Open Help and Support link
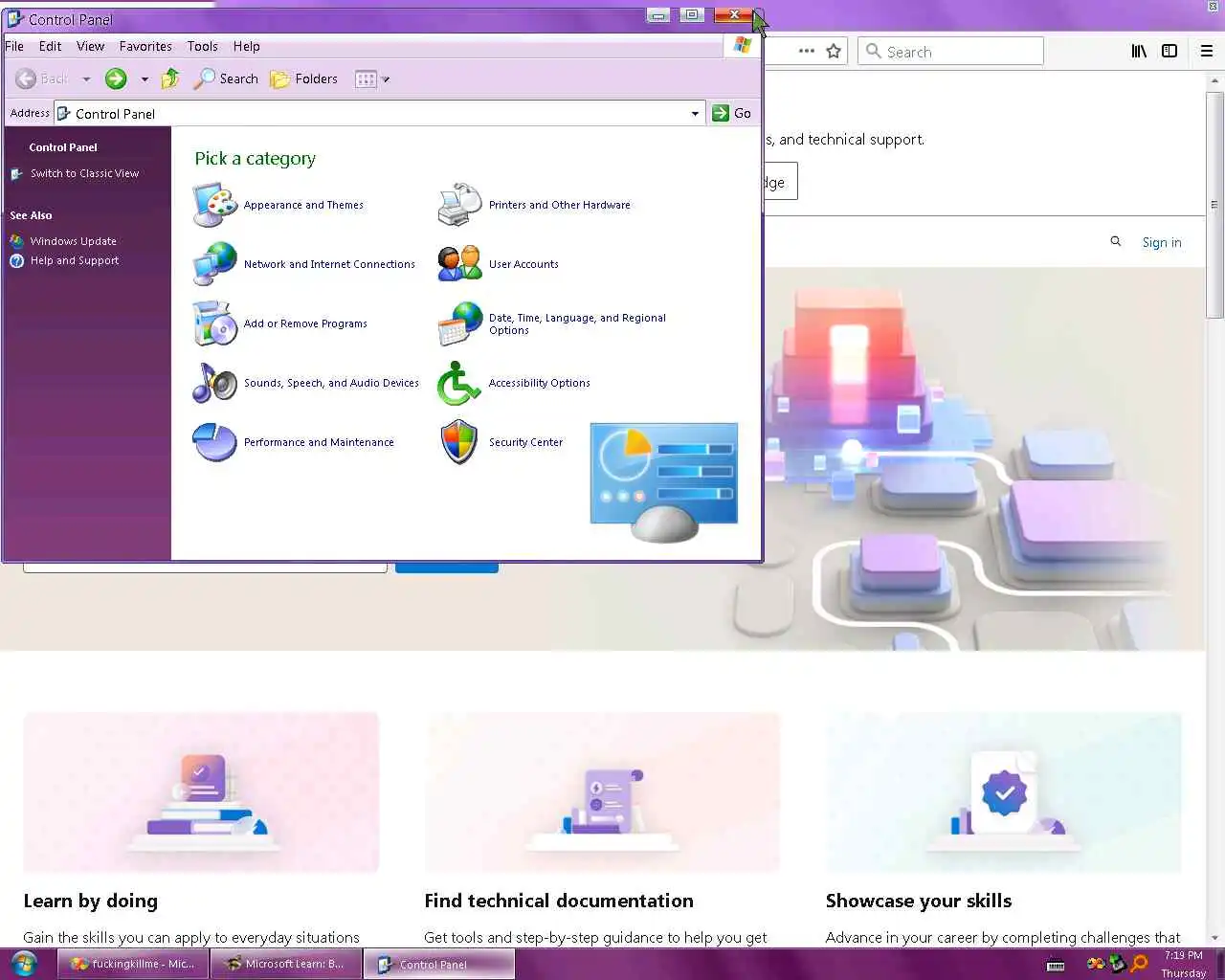The image size is (1225, 980). pos(74,260)
